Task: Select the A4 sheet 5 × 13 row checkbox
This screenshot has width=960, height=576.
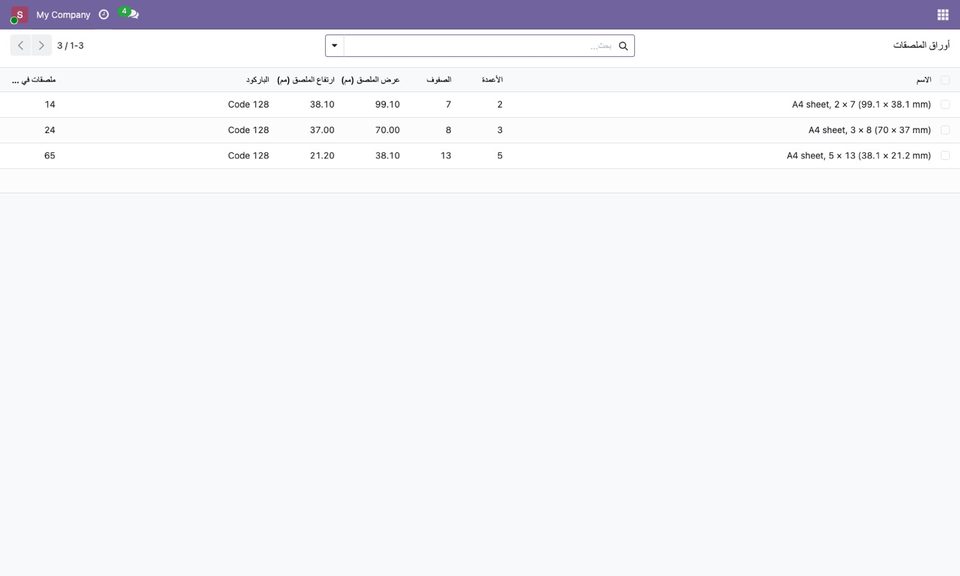Action: click(945, 156)
